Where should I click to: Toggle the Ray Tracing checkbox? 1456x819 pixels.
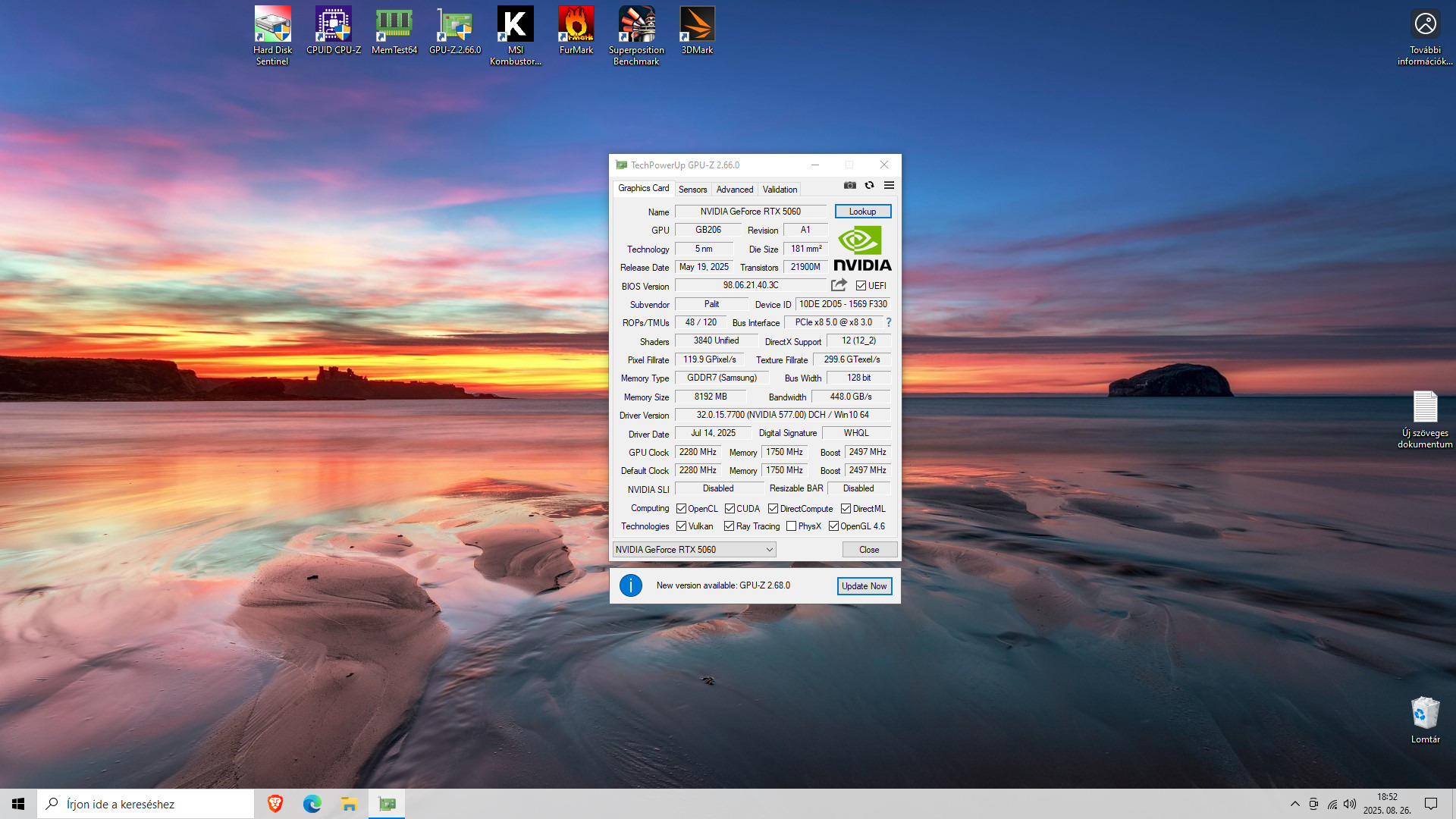pos(729,526)
